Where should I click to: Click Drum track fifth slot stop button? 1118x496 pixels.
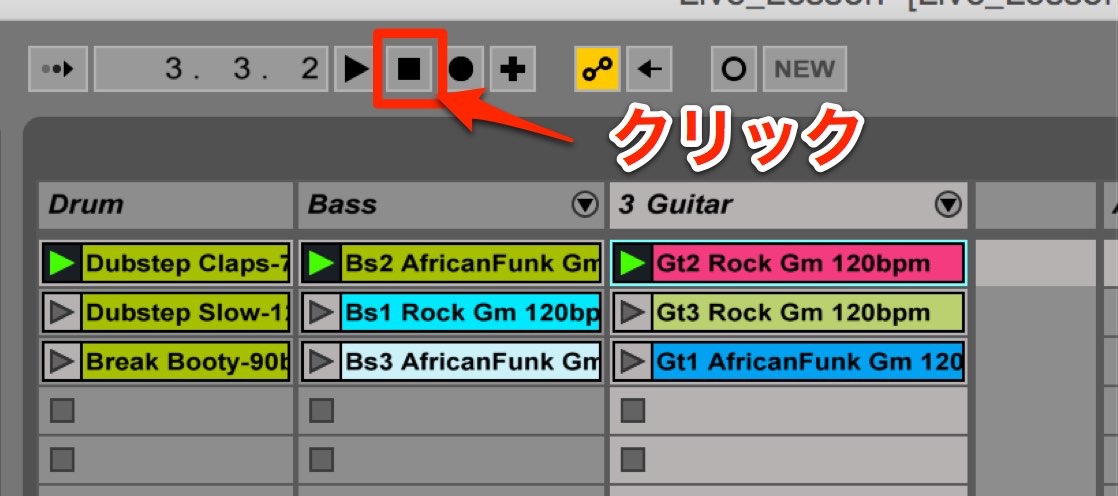pyautogui.click(x=63, y=459)
